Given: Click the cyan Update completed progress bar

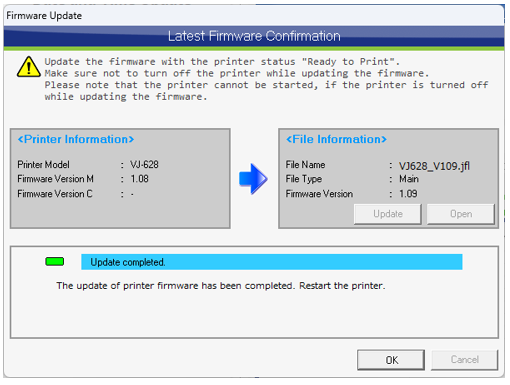Looking at the screenshot, I should pos(272,262).
